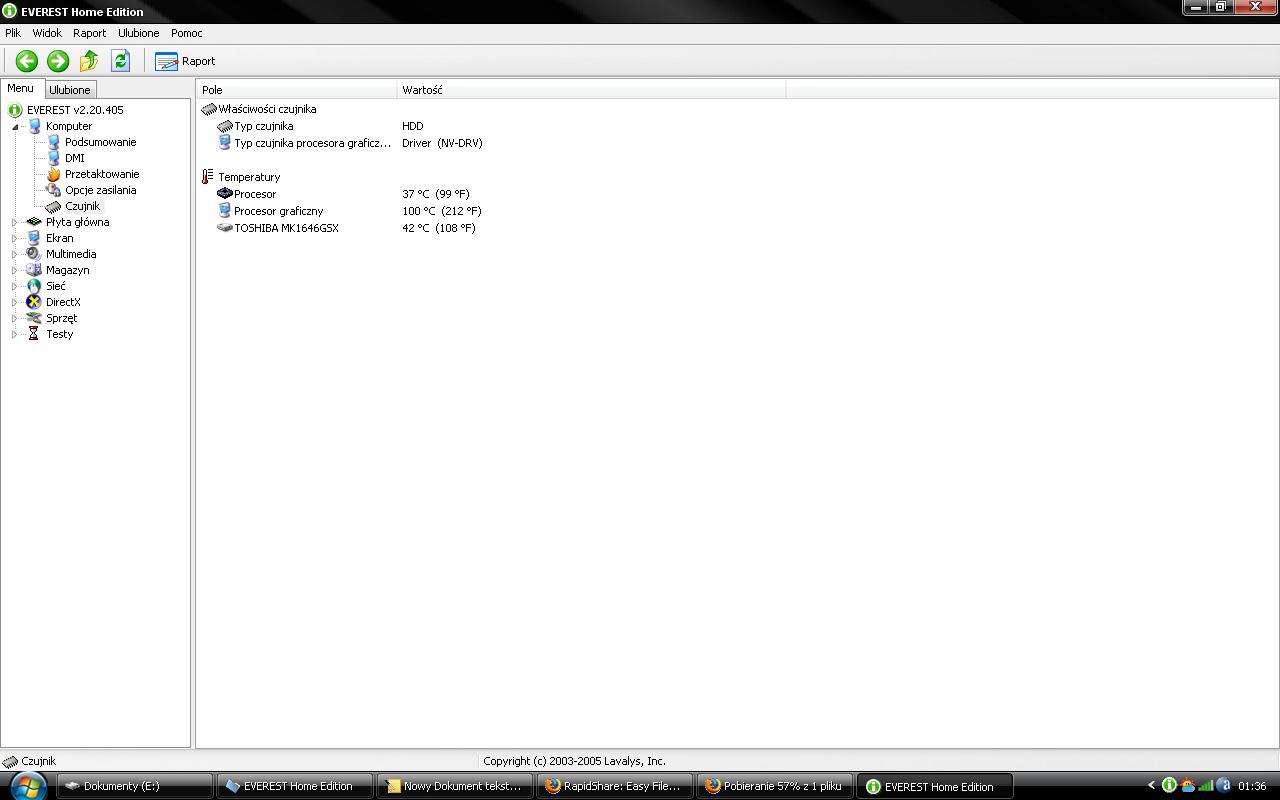Image resolution: width=1280 pixels, height=800 pixels.
Task: Switch to Dokumenty (E:) taskbar window
Action: click(135, 786)
